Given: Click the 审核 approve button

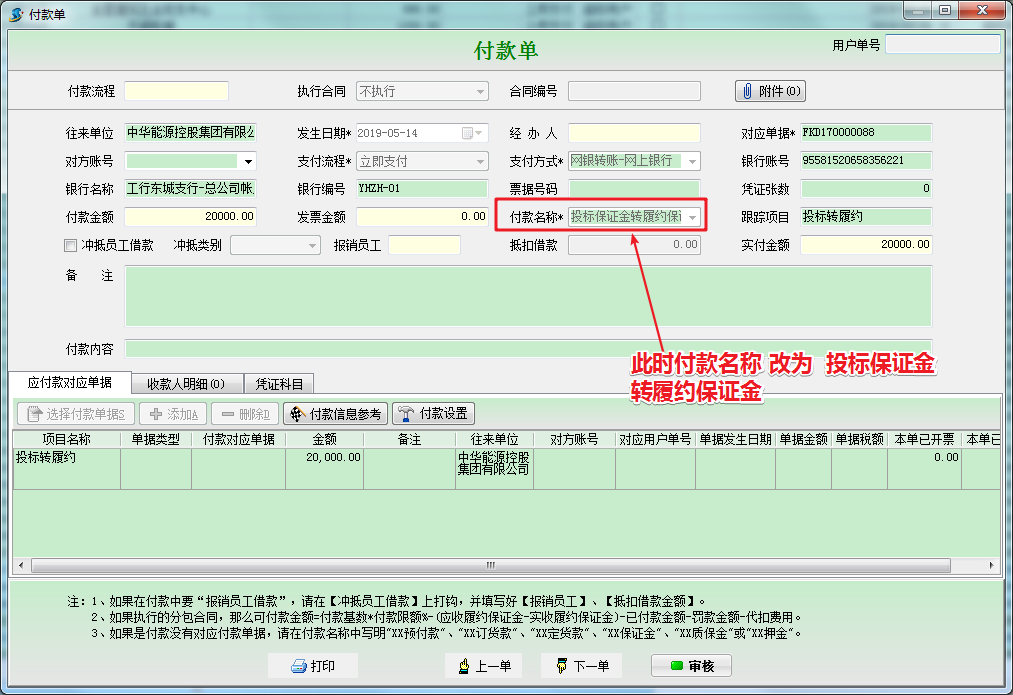Looking at the screenshot, I should click(x=691, y=666).
